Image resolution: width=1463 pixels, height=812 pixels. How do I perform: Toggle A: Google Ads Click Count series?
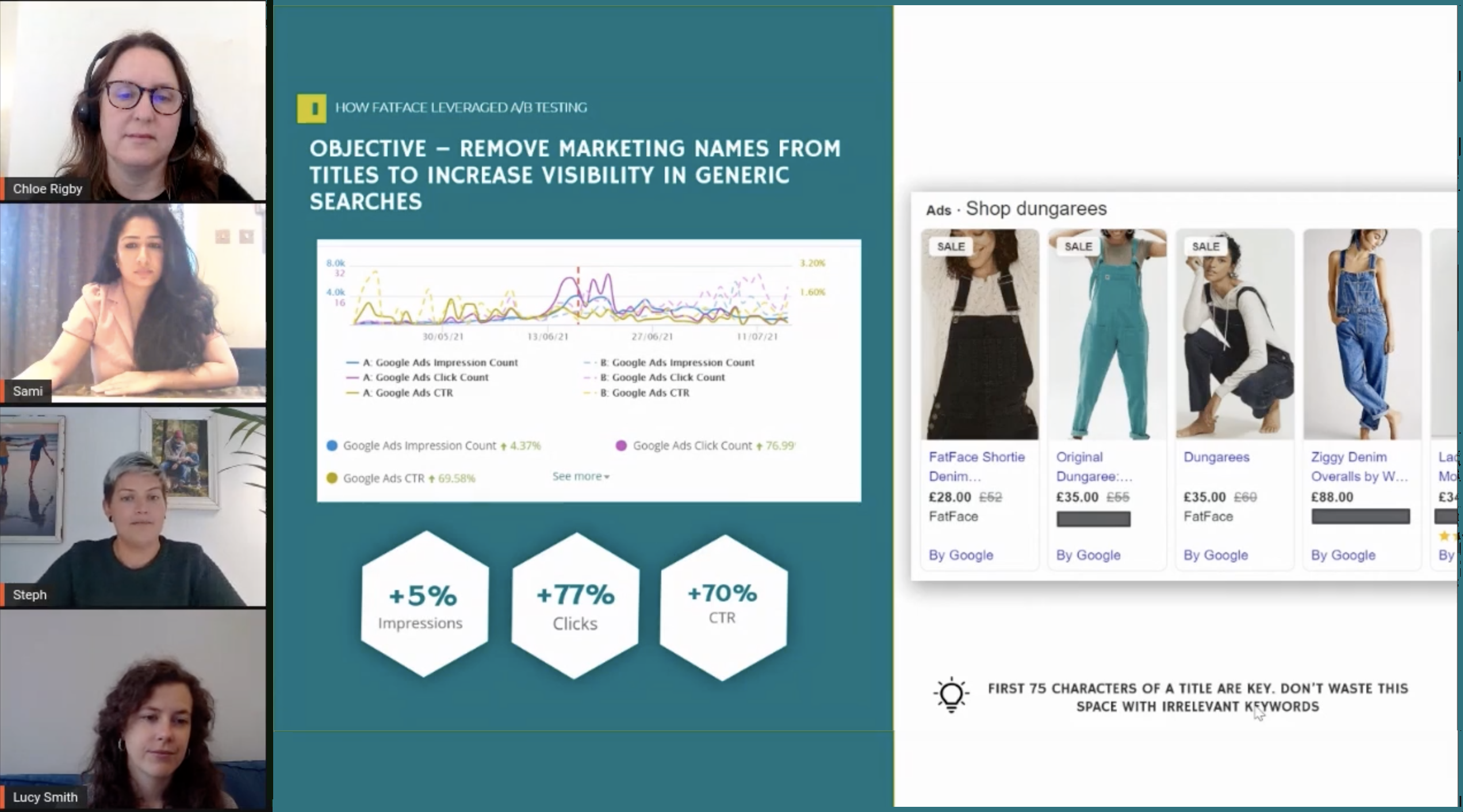pos(425,377)
